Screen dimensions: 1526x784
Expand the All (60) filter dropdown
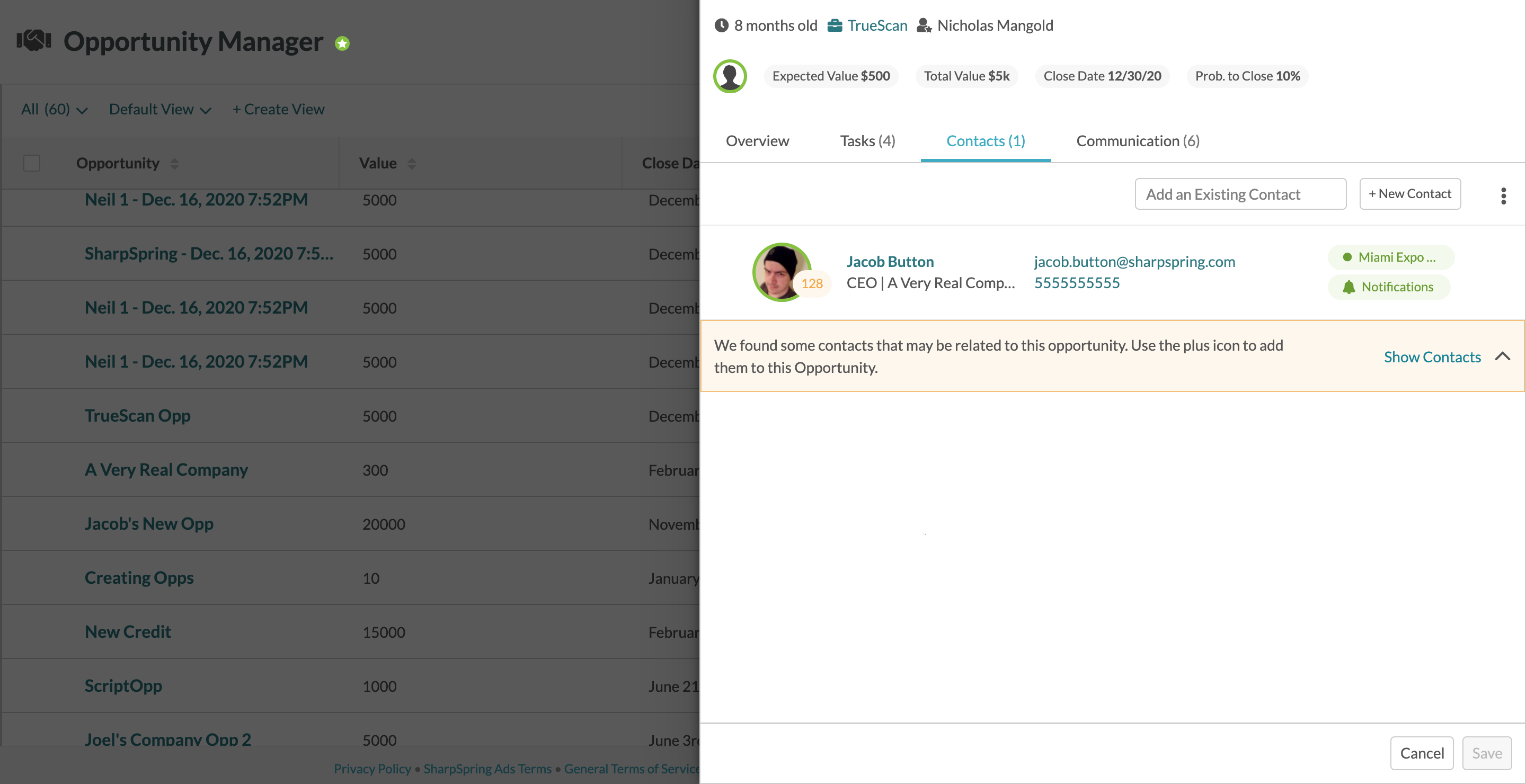pyautogui.click(x=55, y=110)
